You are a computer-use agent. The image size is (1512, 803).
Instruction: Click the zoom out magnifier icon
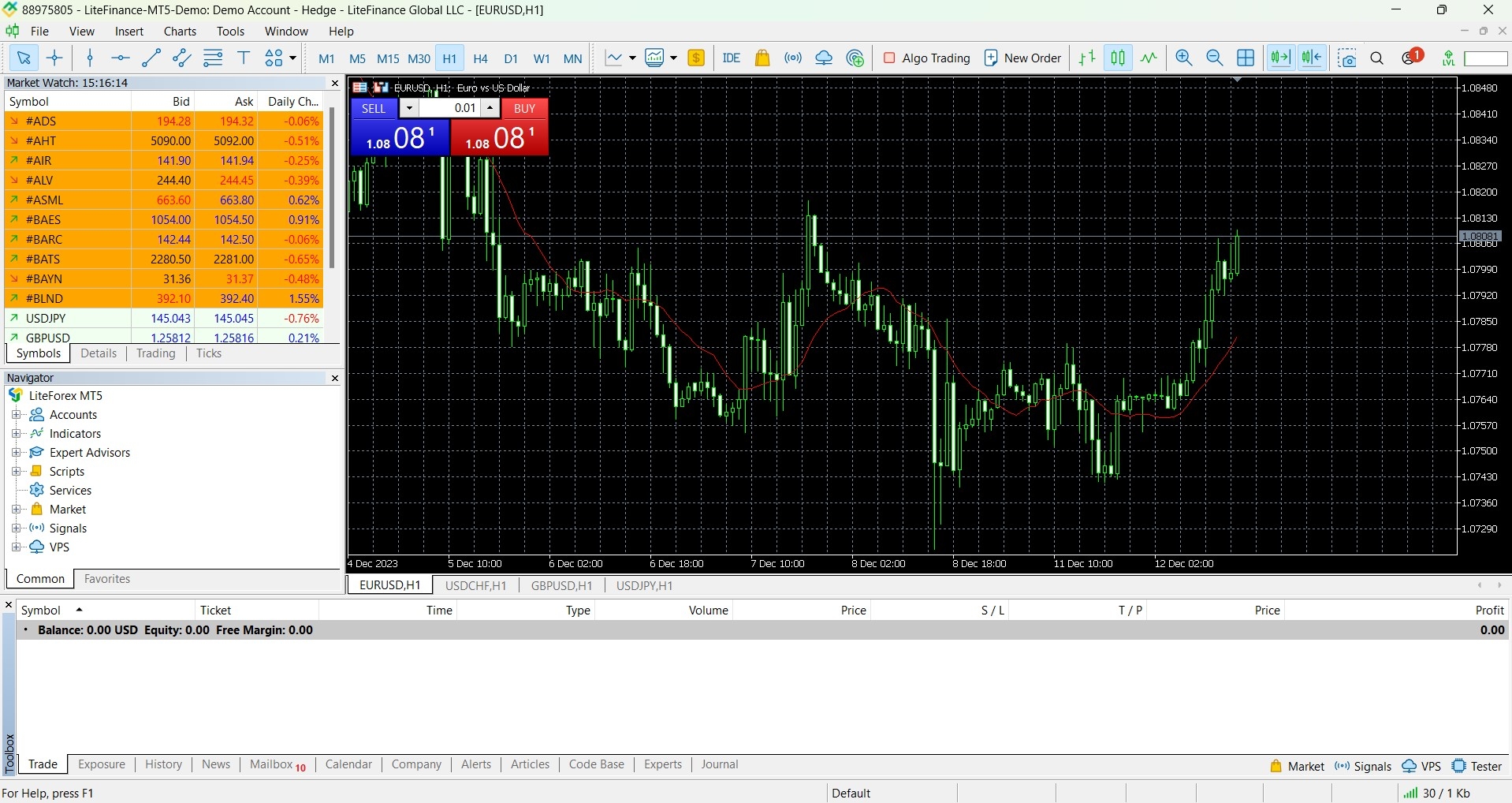(x=1214, y=58)
